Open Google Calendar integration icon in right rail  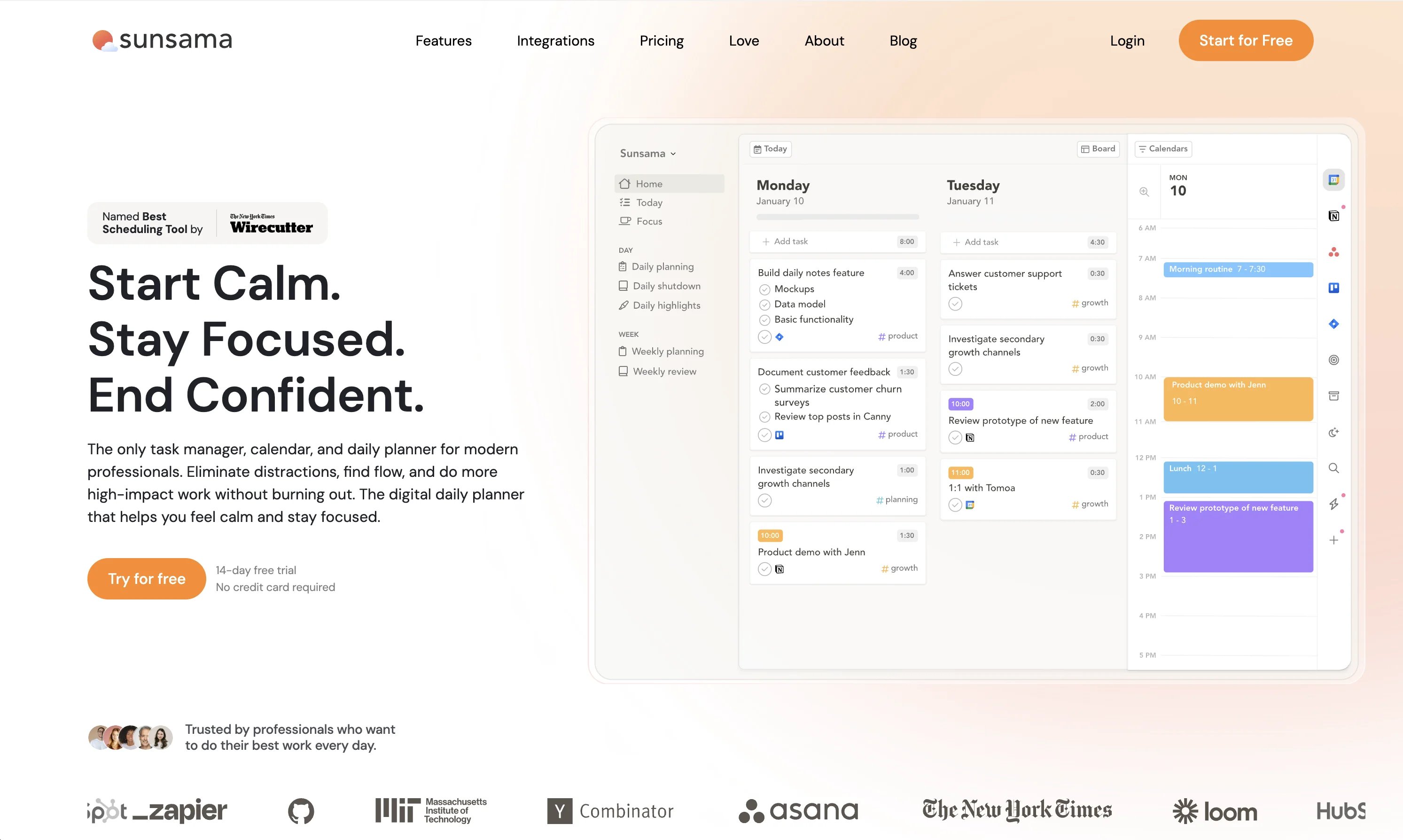point(1333,180)
